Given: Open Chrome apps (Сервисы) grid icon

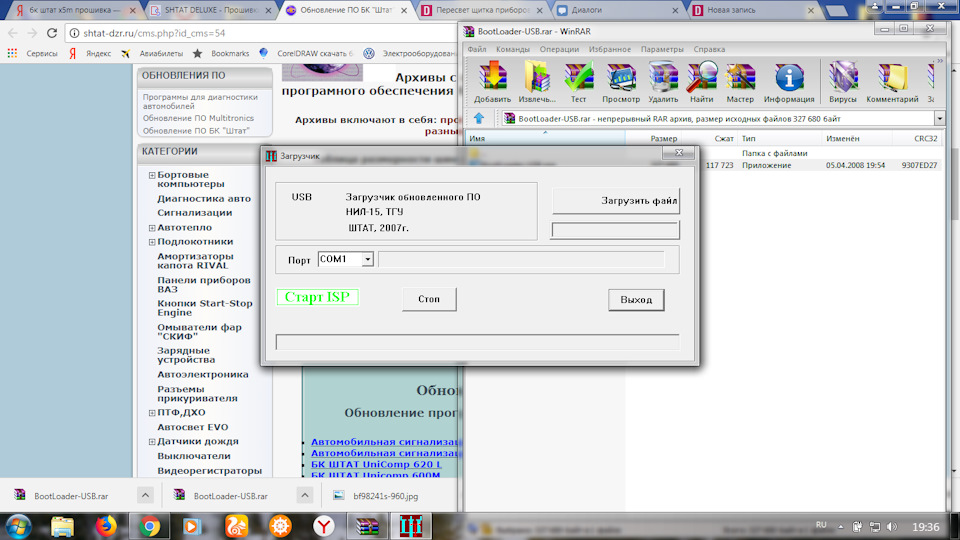Looking at the screenshot, I should coord(12,53).
